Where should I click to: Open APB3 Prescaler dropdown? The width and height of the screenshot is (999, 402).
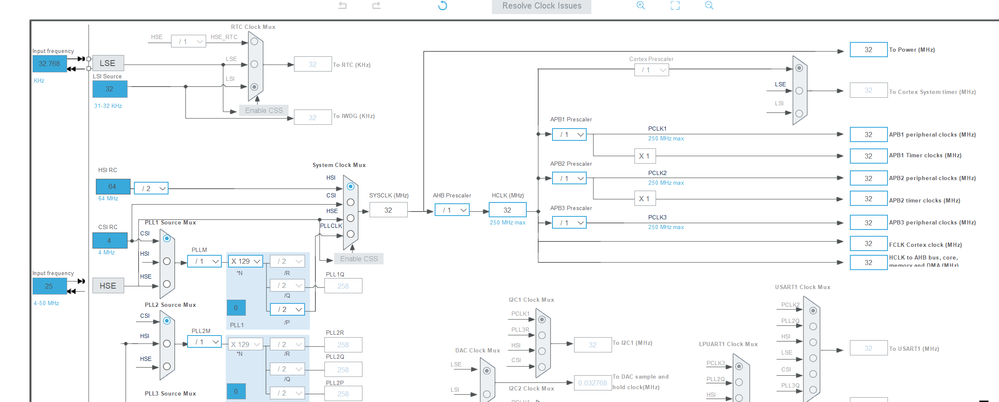pyautogui.click(x=569, y=223)
